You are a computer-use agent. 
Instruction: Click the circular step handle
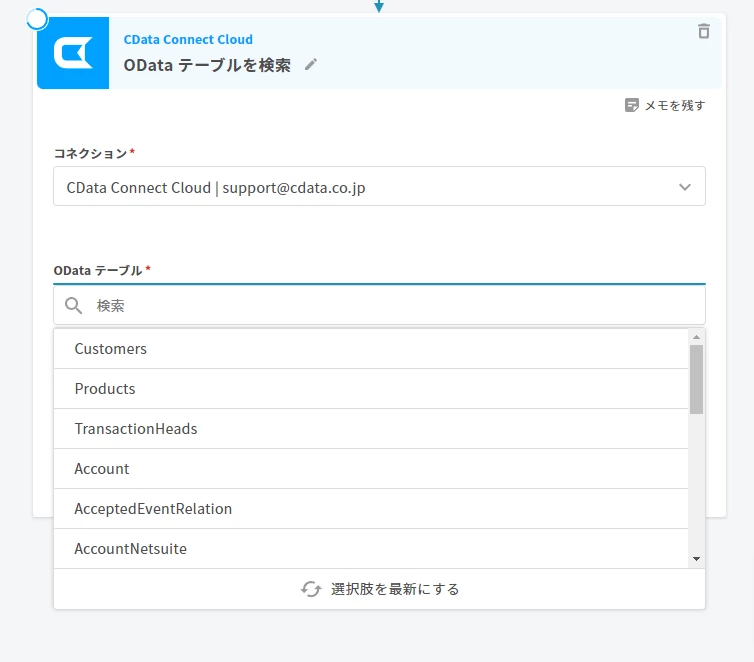coord(37,19)
